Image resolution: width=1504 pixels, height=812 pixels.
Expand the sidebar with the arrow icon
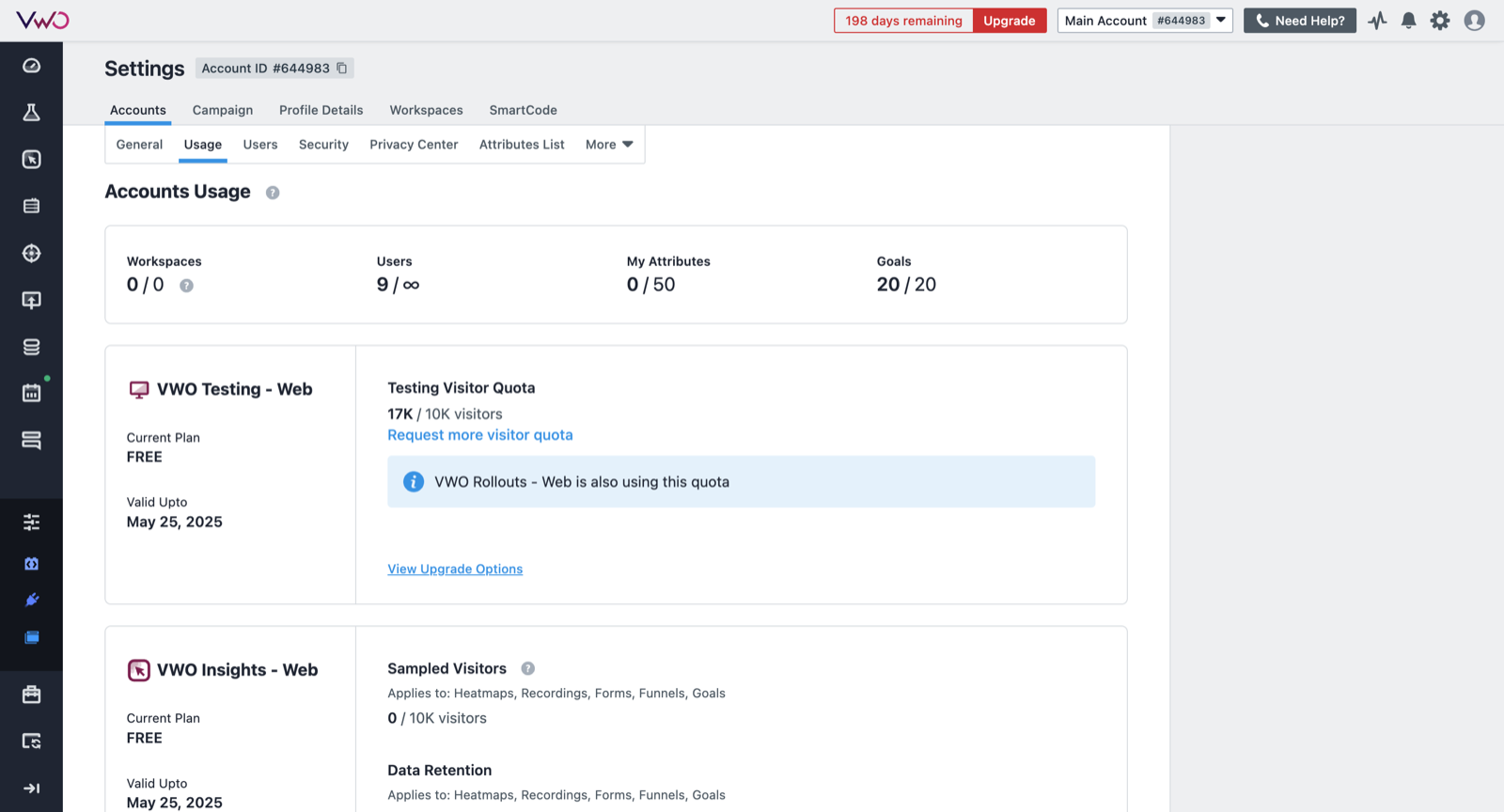click(x=31, y=789)
